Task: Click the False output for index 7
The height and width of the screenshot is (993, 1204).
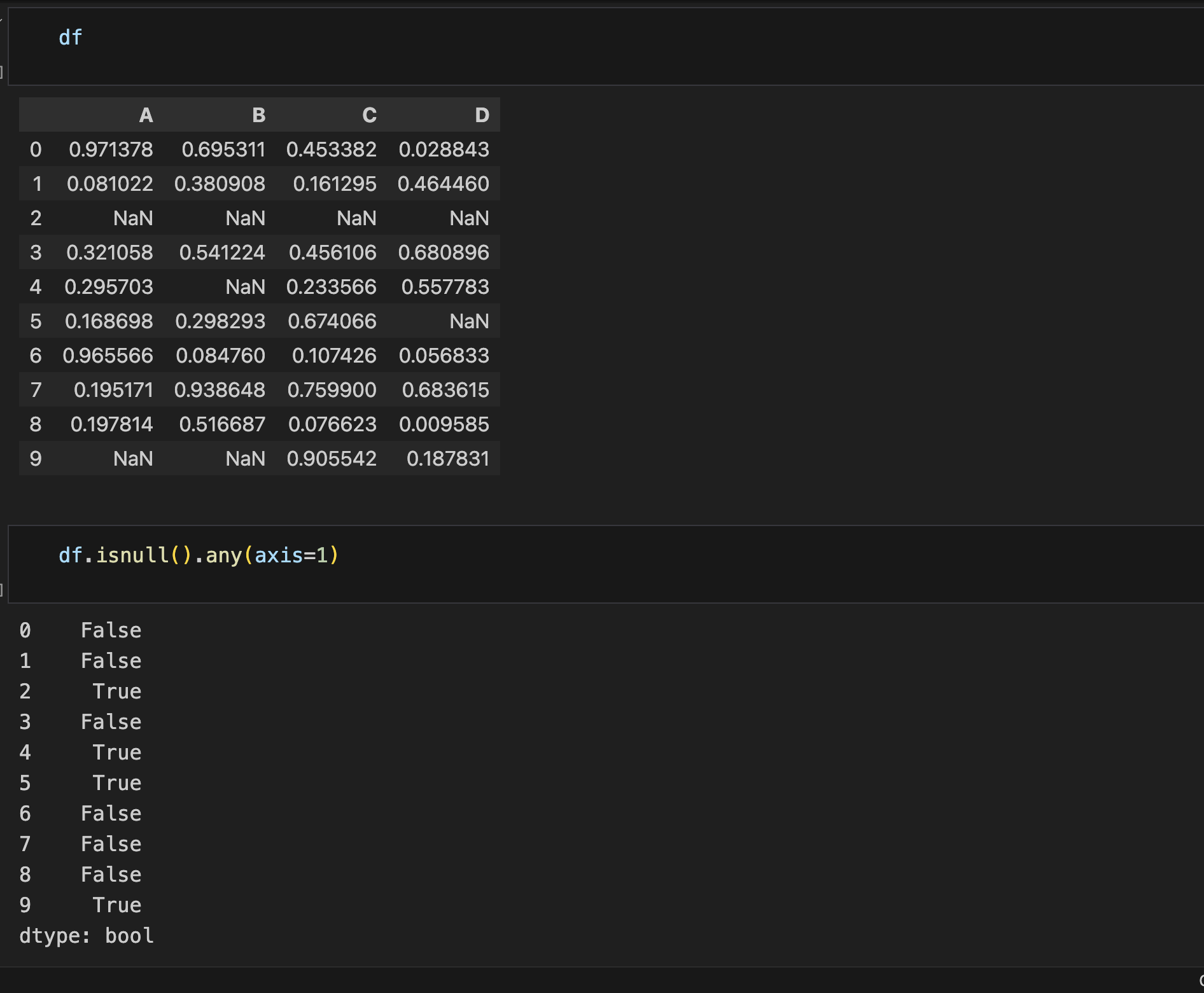Action: (111, 844)
